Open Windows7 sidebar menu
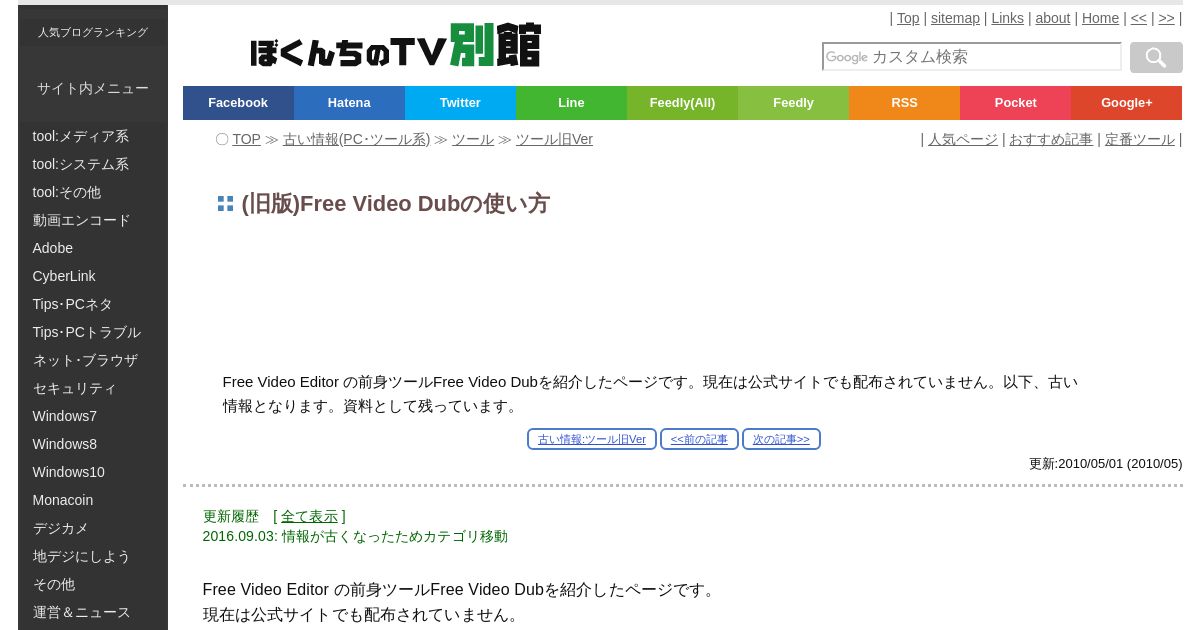1200x630 pixels. click(93, 416)
